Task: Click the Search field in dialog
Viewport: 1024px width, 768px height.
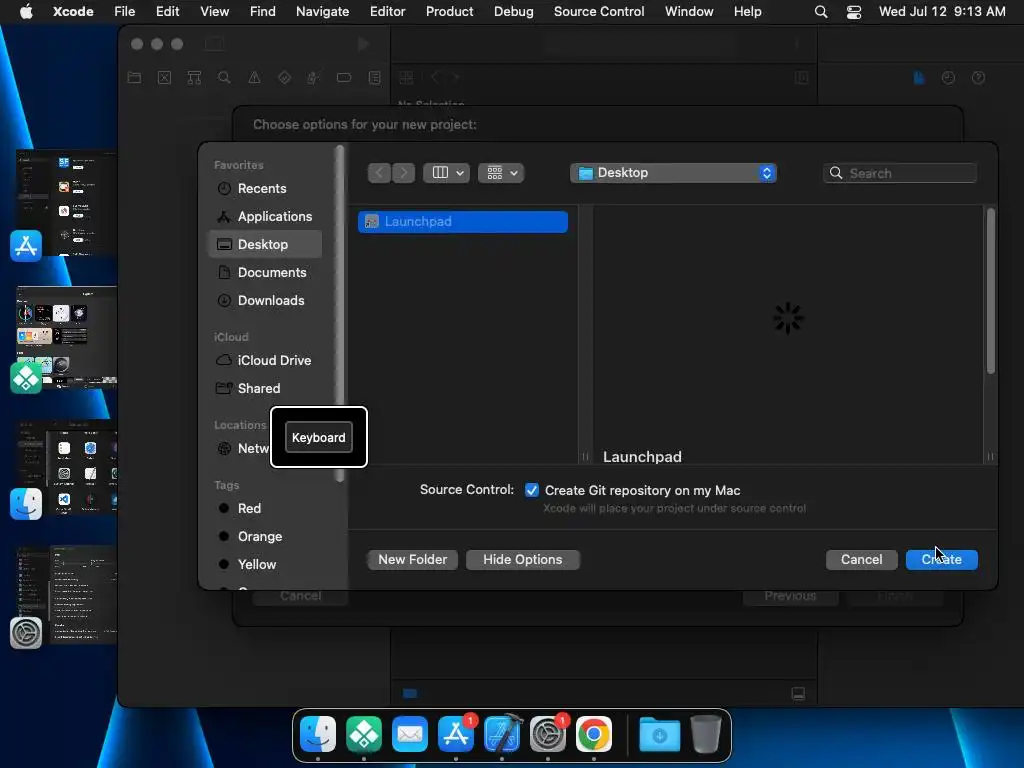Action: click(901, 173)
